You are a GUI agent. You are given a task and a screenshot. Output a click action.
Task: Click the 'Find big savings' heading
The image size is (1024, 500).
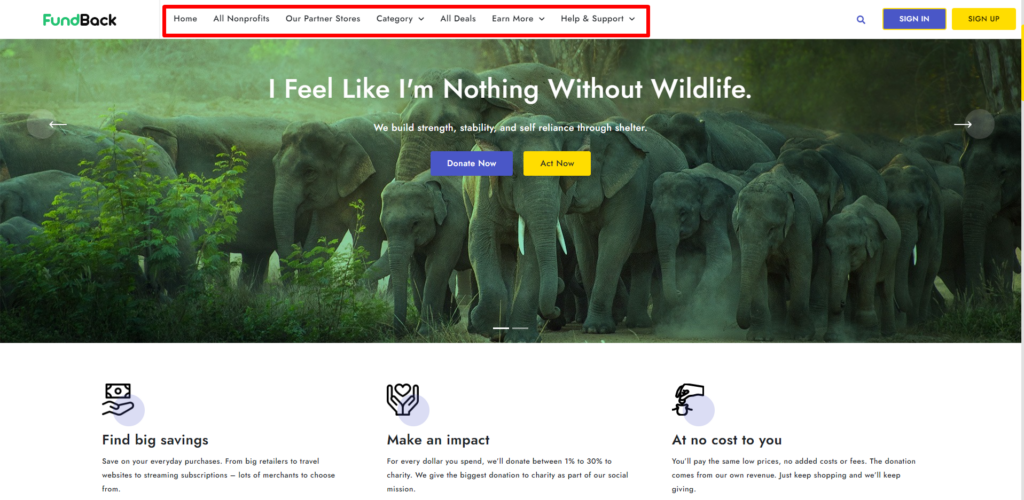click(x=155, y=440)
